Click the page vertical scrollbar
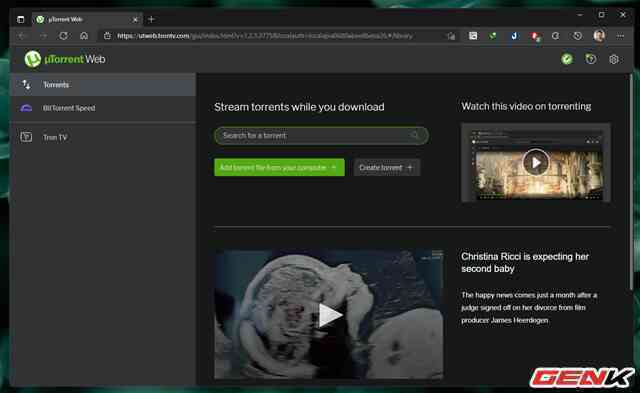640x393 pixels. [x=632, y=181]
